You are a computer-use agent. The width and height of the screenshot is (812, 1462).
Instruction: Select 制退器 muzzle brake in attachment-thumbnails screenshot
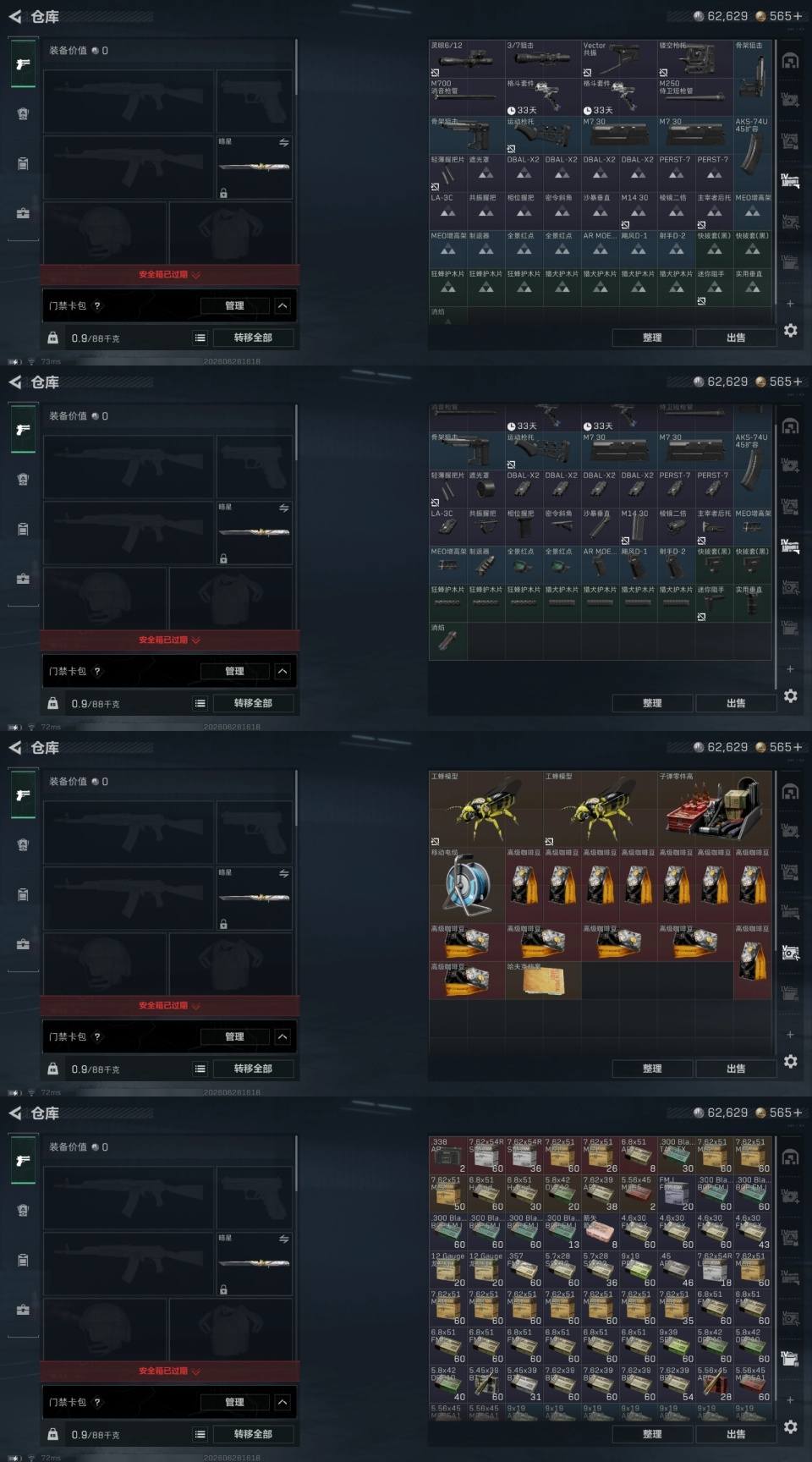click(486, 563)
